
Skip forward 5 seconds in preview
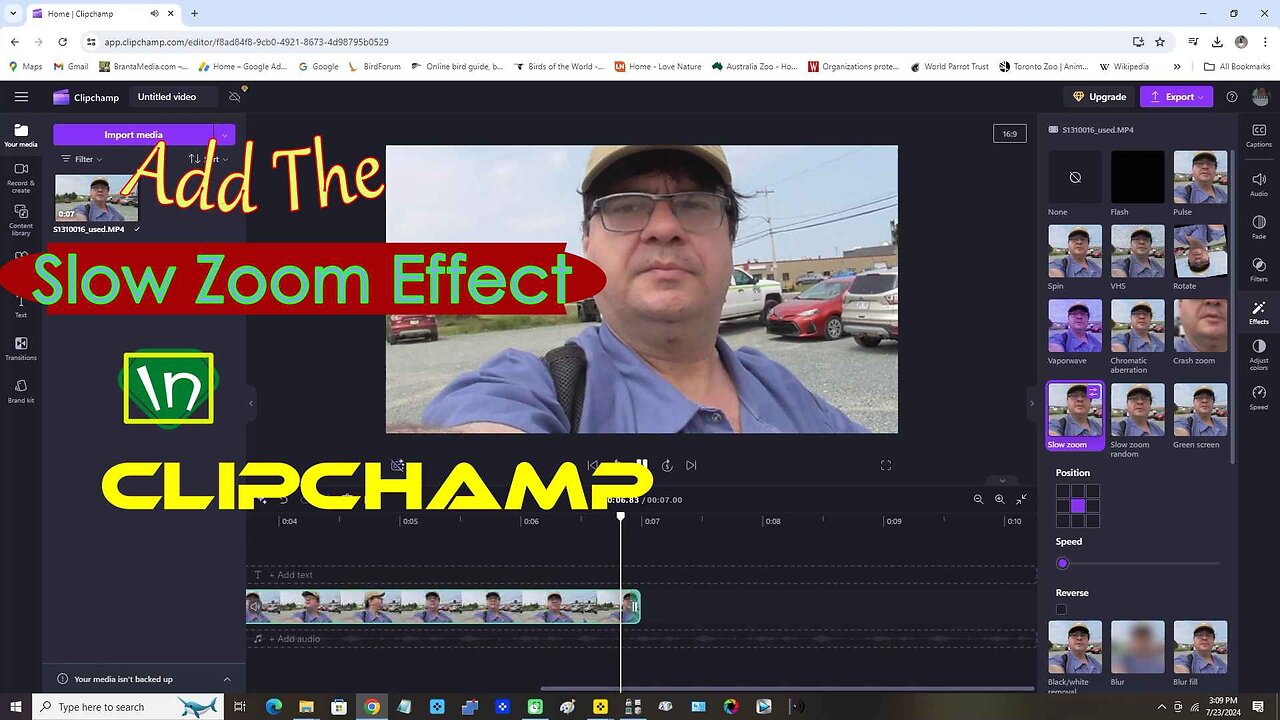(667, 465)
